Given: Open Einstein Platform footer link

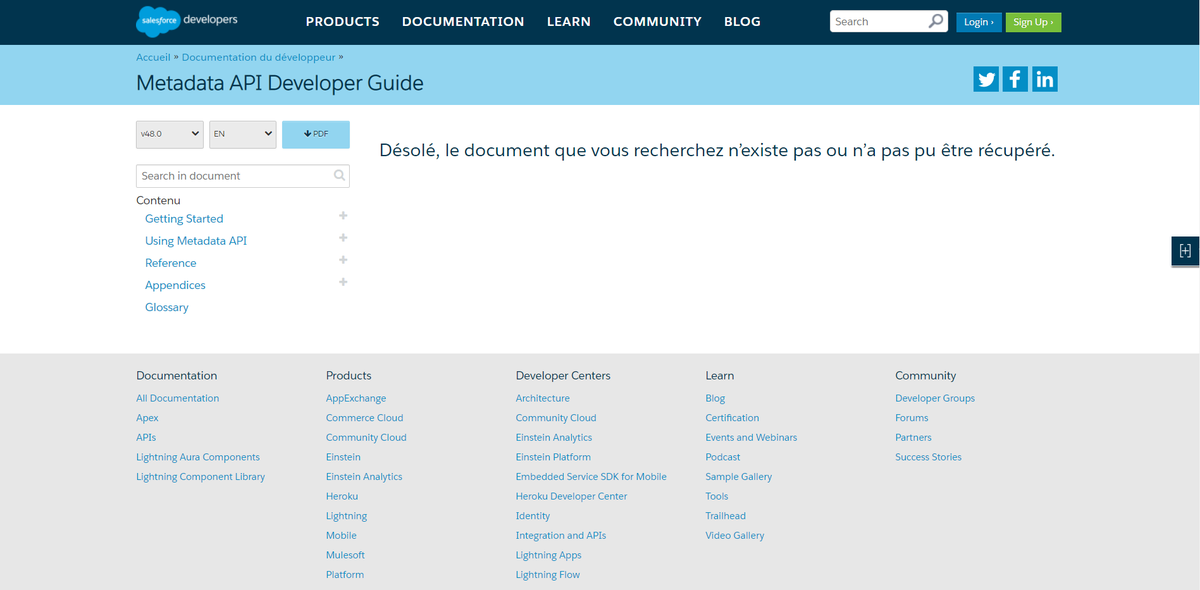Looking at the screenshot, I should pyautogui.click(x=553, y=457).
